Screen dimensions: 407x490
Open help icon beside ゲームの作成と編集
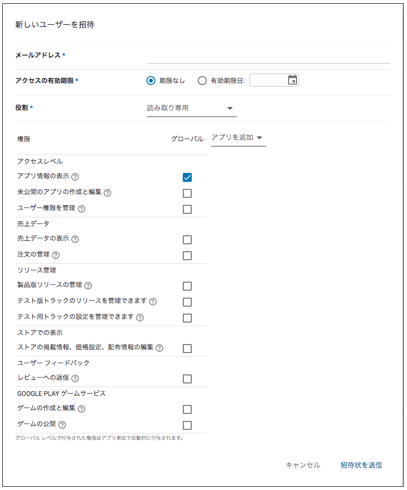[82, 409]
